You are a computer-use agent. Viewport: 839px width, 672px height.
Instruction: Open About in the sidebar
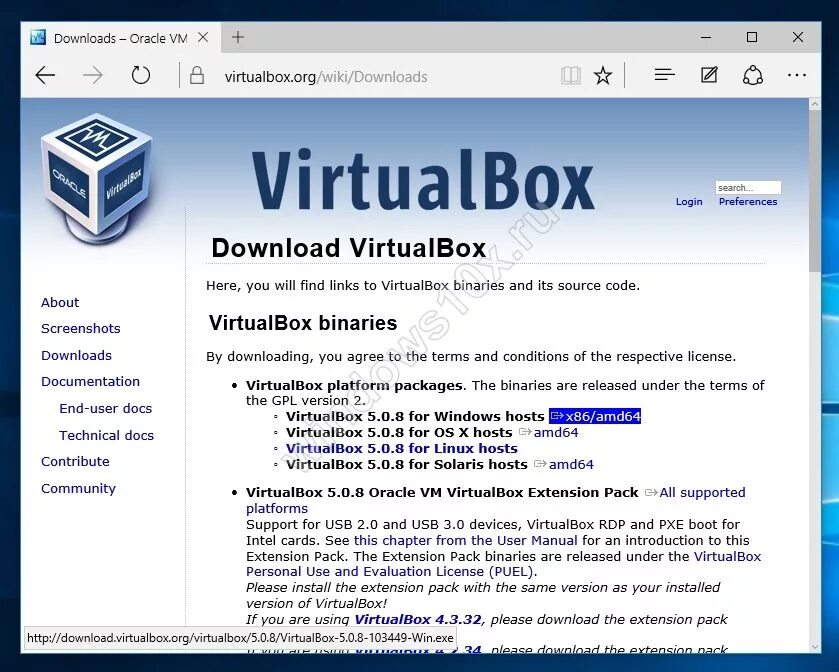(x=60, y=302)
